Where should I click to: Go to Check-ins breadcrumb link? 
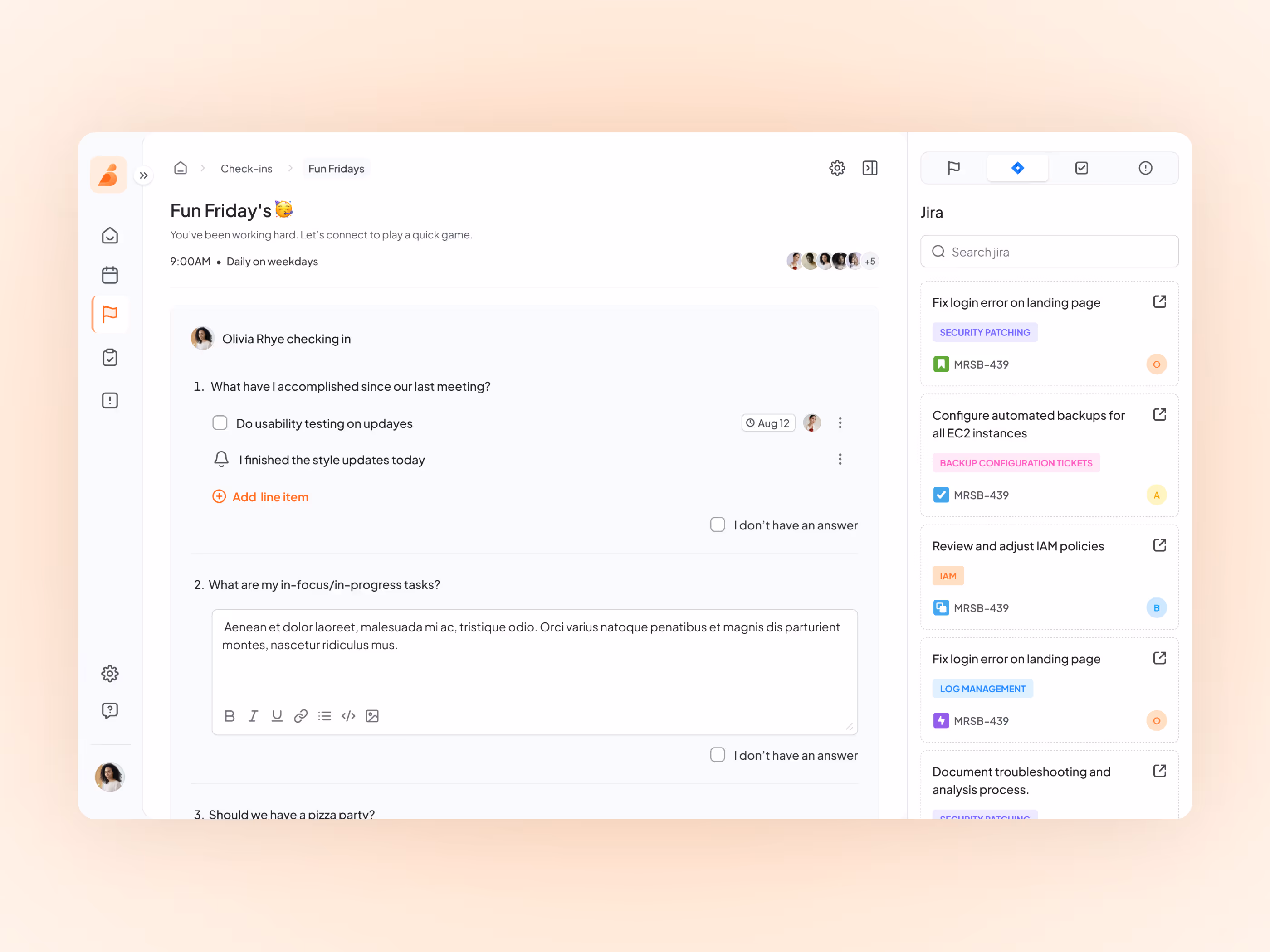pyautogui.click(x=246, y=169)
